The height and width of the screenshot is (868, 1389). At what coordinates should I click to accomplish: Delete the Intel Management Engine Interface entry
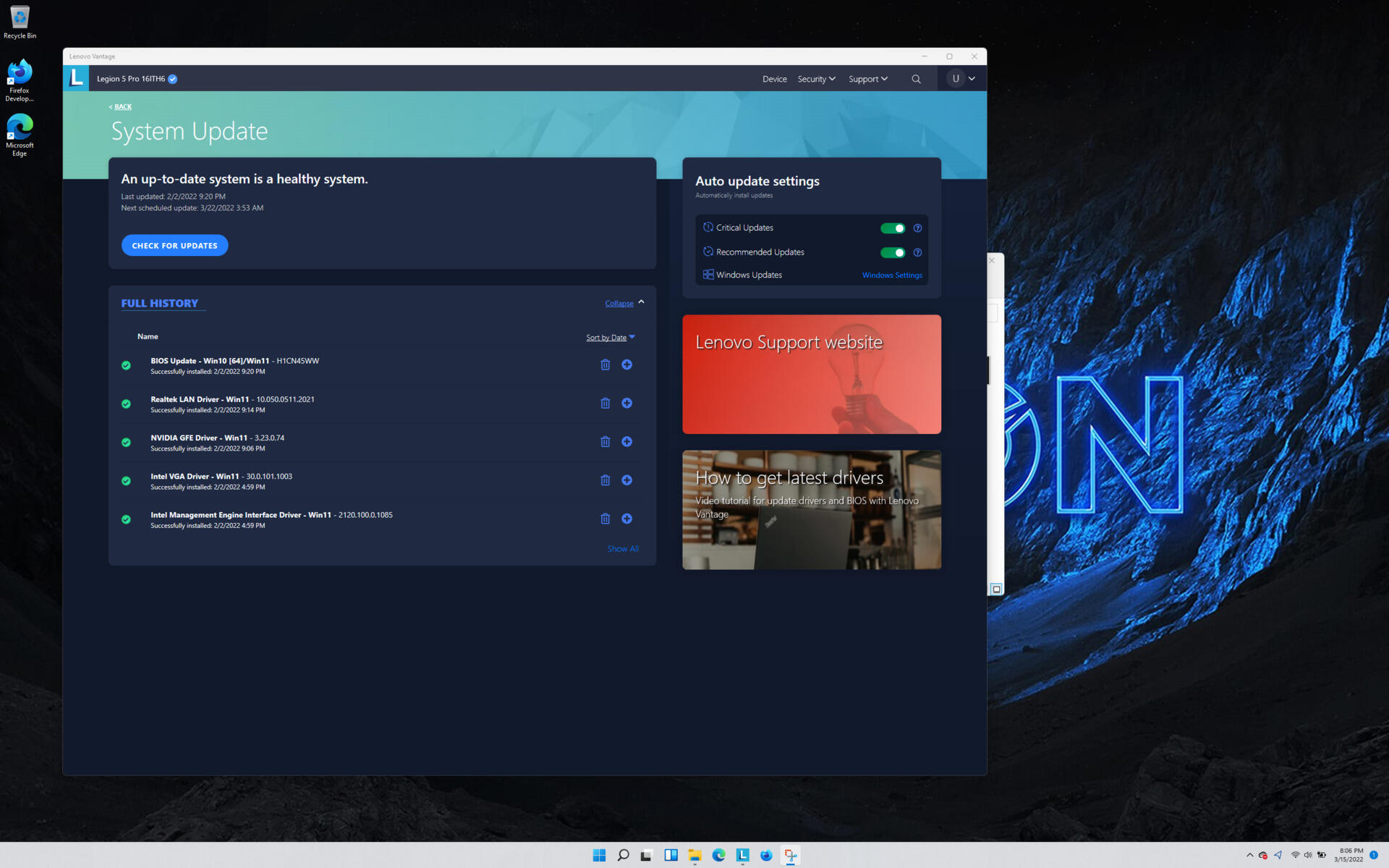(606, 519)
